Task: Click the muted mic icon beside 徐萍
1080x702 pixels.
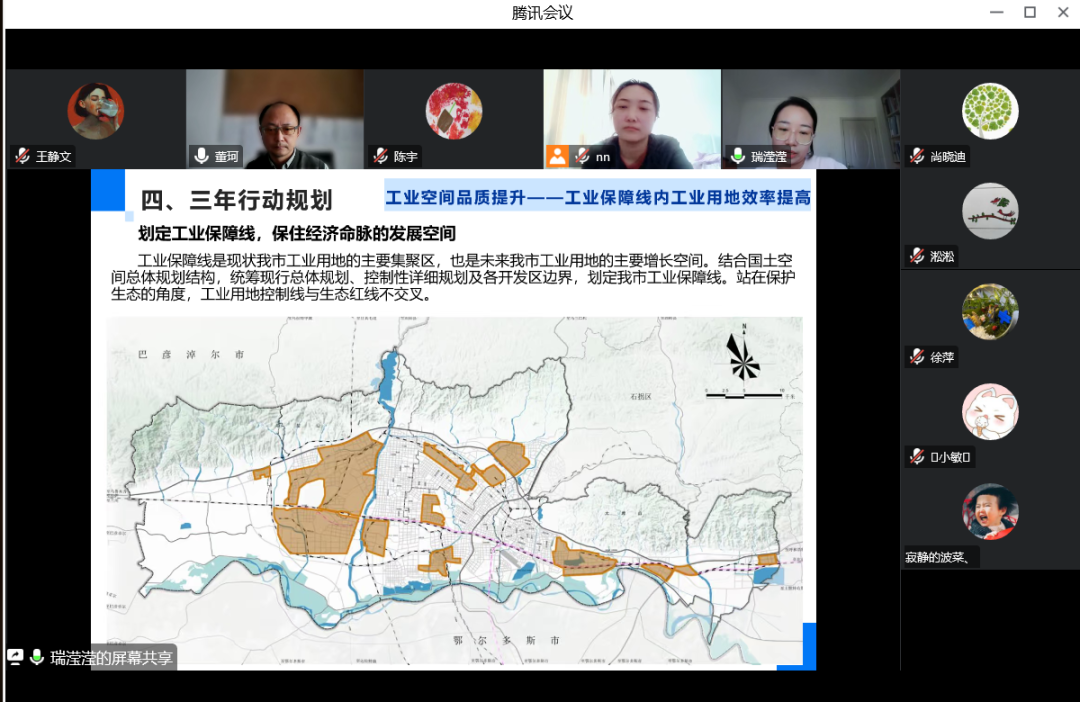Action: 917,357
